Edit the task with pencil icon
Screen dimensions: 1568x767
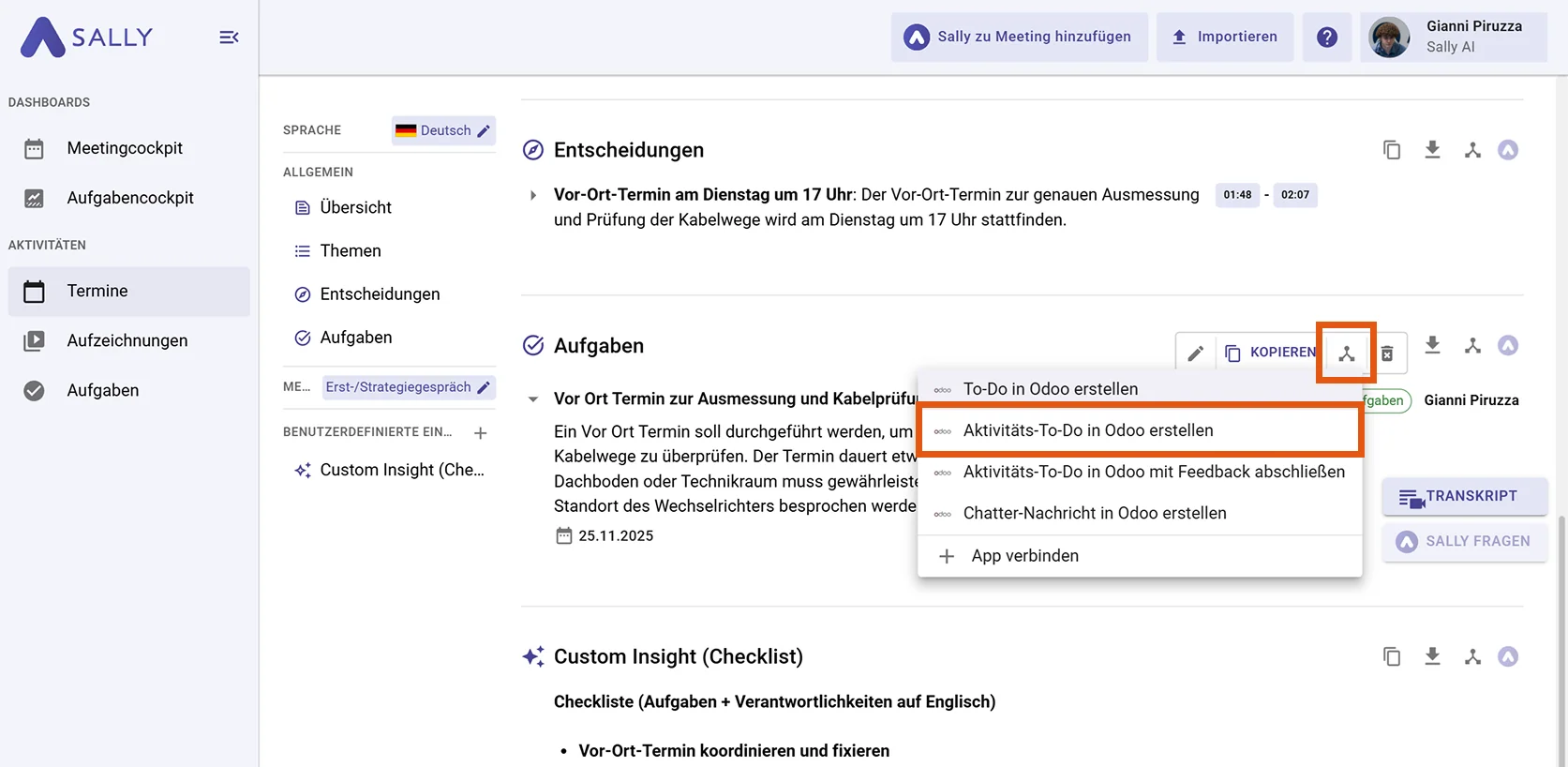tap(1195, 353)
